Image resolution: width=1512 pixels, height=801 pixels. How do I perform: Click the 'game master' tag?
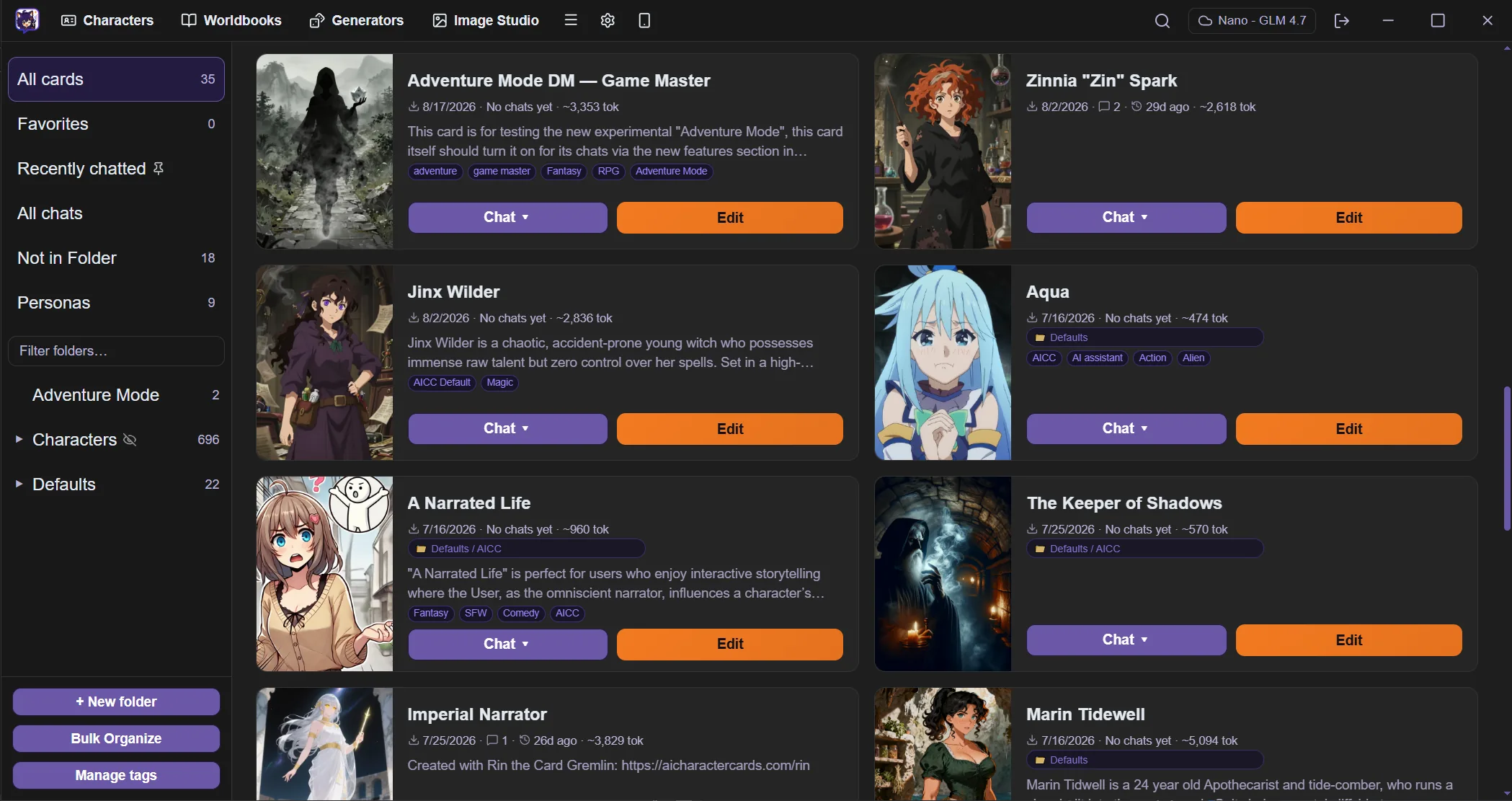pyautogui.click(x=502, y=171)
